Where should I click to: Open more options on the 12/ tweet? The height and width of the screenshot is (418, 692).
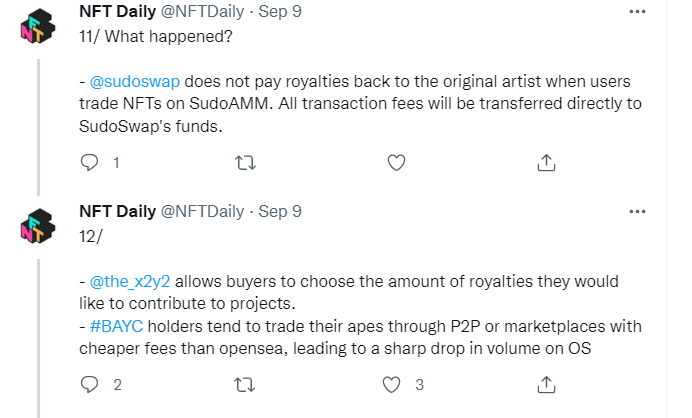(x=636, y=211)
